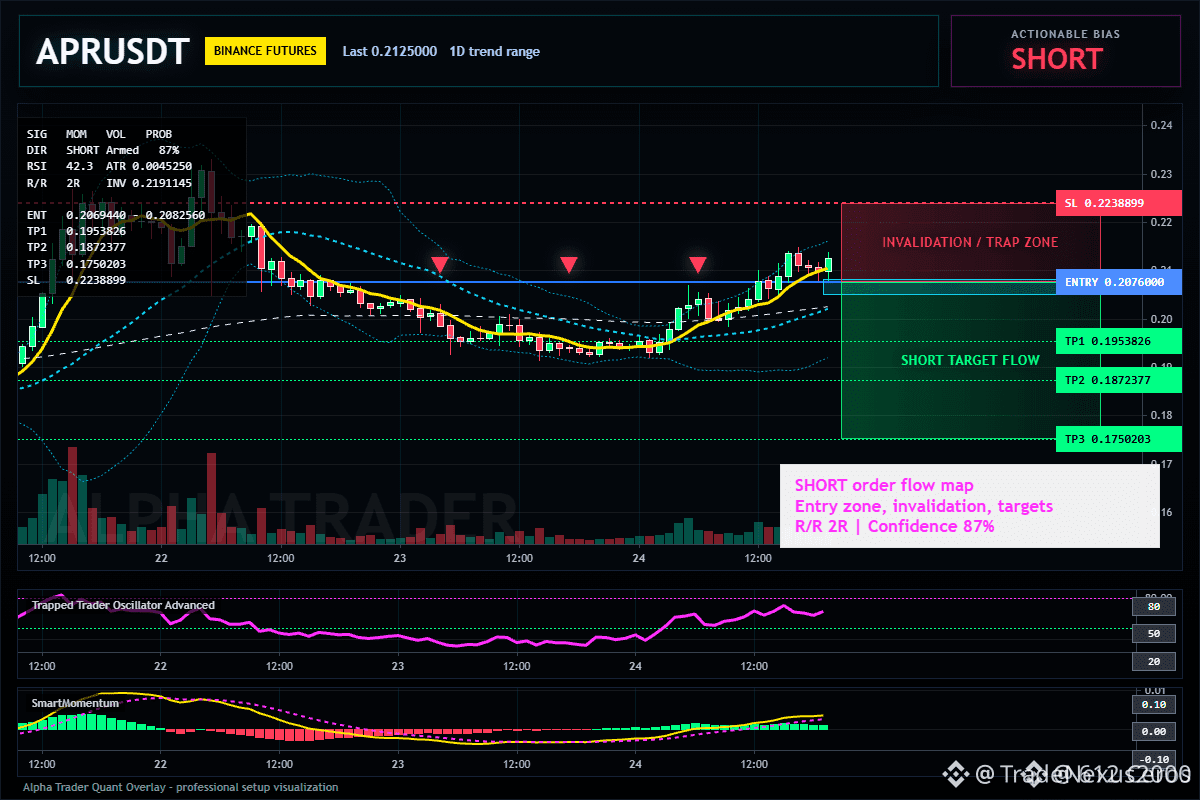Click the SHORT actionable bias box
This screenshot has width=1200, height=800.
click(1065, 51)
